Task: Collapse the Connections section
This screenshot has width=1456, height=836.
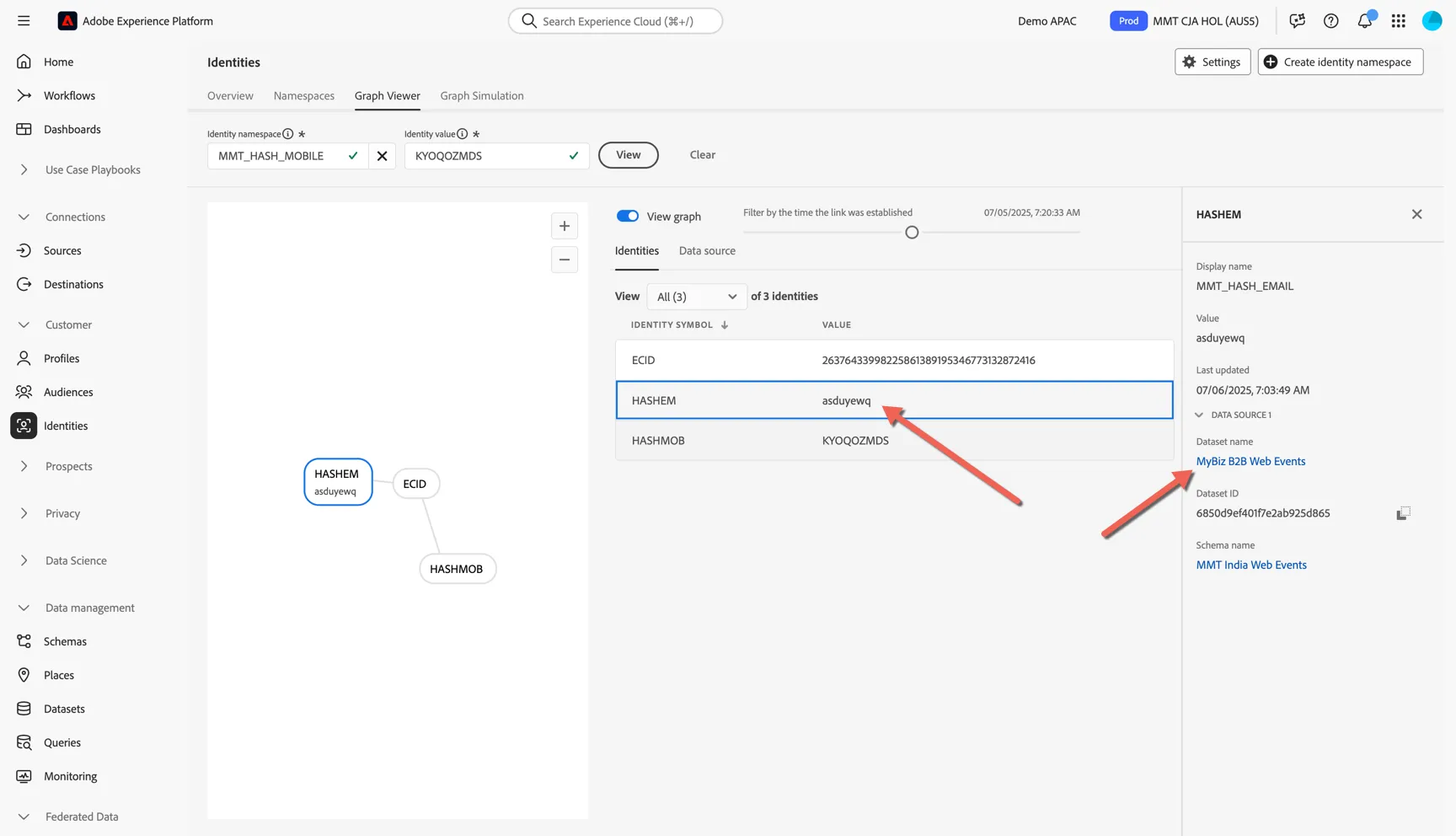Action: point(24,217)
